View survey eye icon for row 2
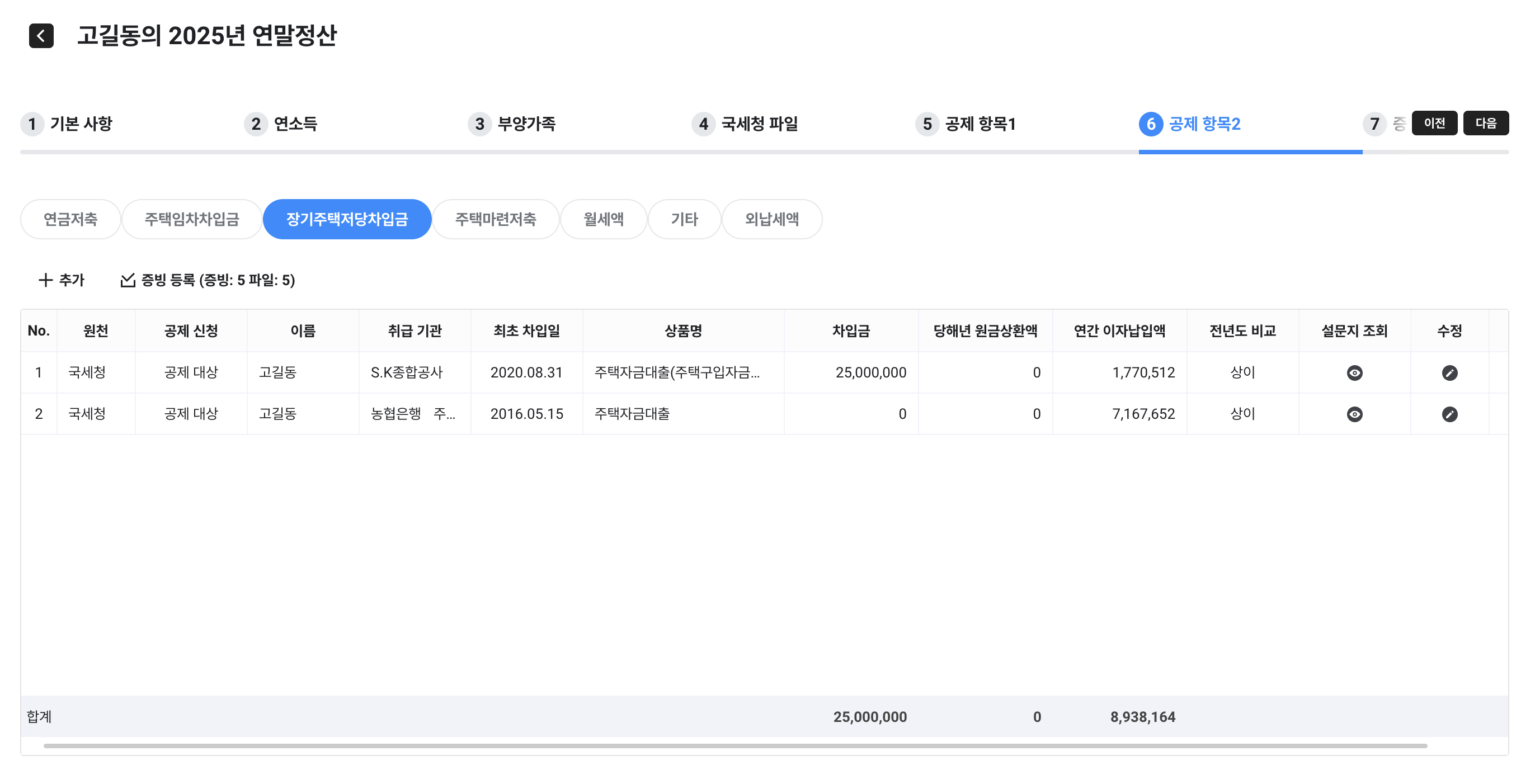The width and height of the screenshot is (1535, 784). tap(1354, 414)
